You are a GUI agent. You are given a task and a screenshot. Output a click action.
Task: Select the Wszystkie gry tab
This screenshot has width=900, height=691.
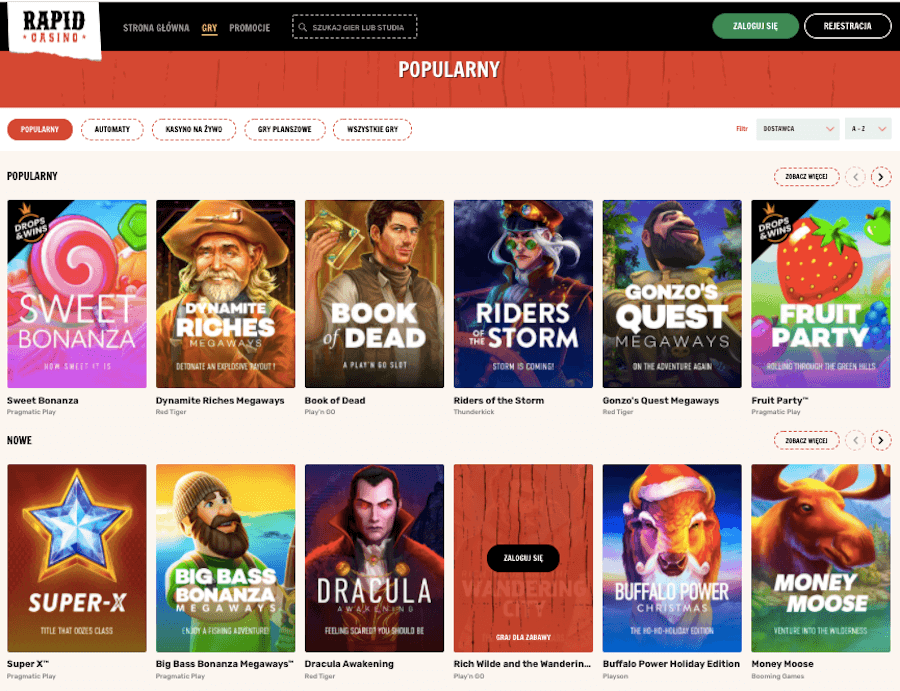(x=372, y=129)
